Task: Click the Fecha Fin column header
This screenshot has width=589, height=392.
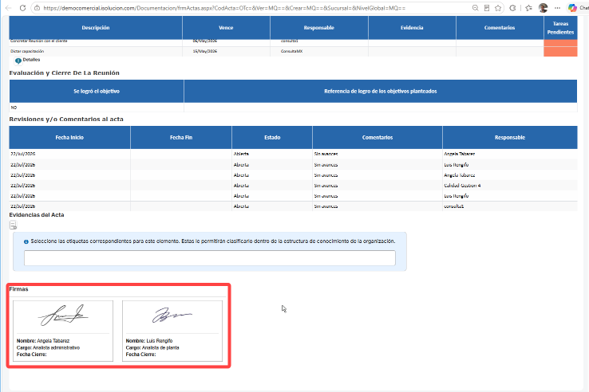Action: 181,137
